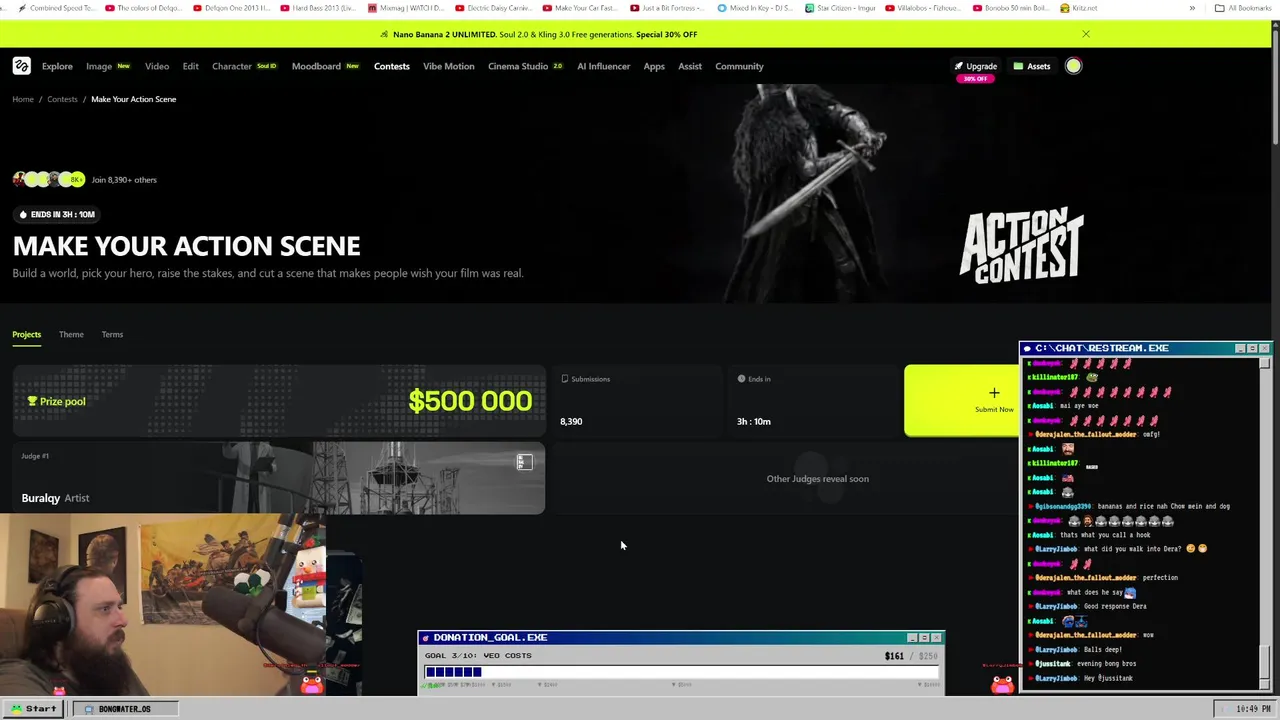Click 'Join 8,390+ others' text
The height and width of the screenshot is (720, 1280).
click(x=124, y=180)
